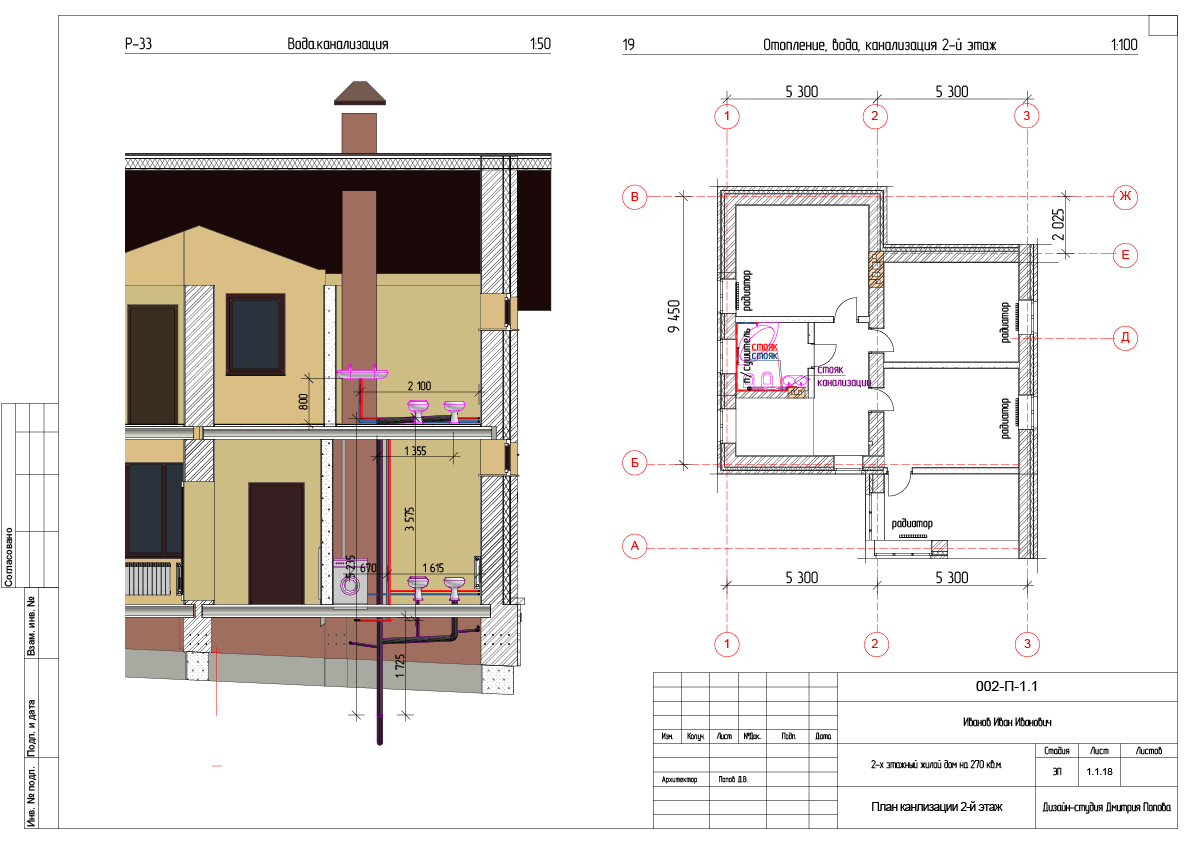
Task: Click the 'Кол.уч' column header
Action: [695, 736]
